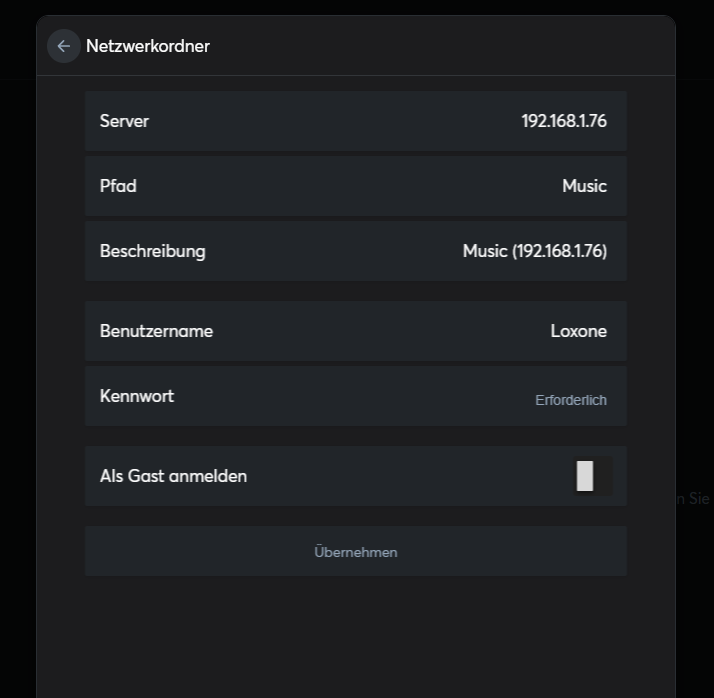Edit the Server address 192.168.1.76
714x698 pixels.
click(563, 121)
